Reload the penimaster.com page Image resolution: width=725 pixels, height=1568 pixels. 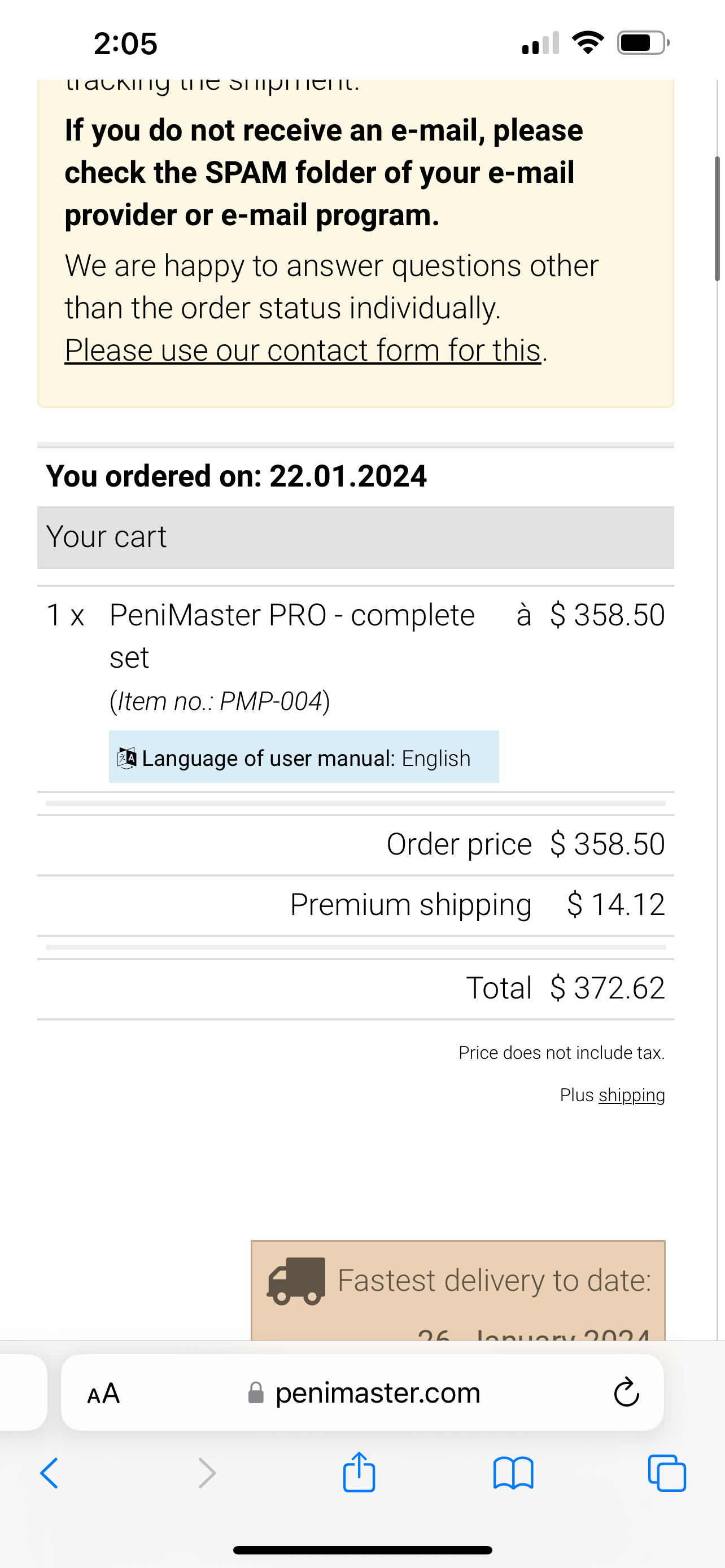pyautogui.click(x=626, y=1392)
